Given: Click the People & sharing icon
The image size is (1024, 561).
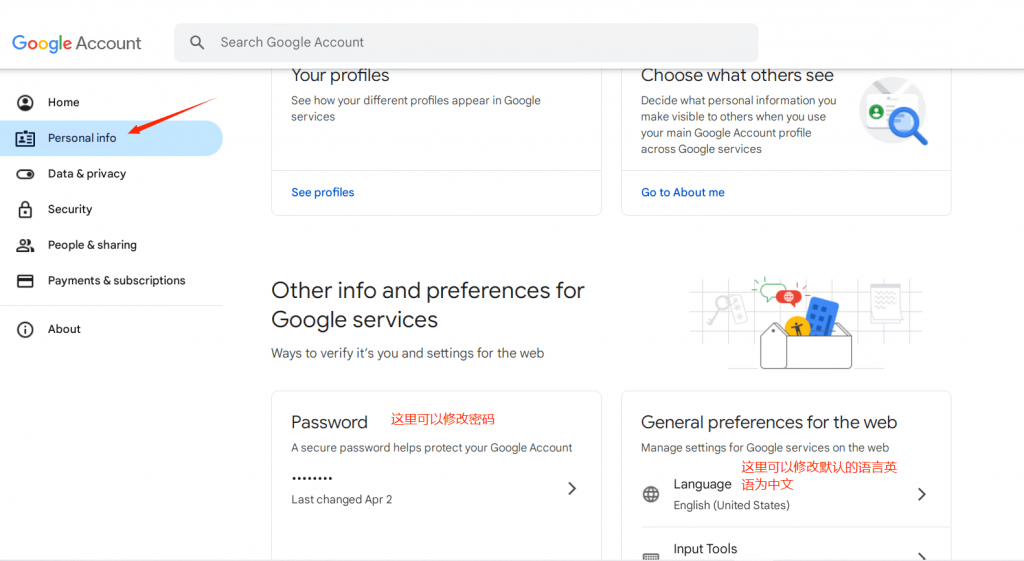Looking at the screenshot, I should coord(25,245).
